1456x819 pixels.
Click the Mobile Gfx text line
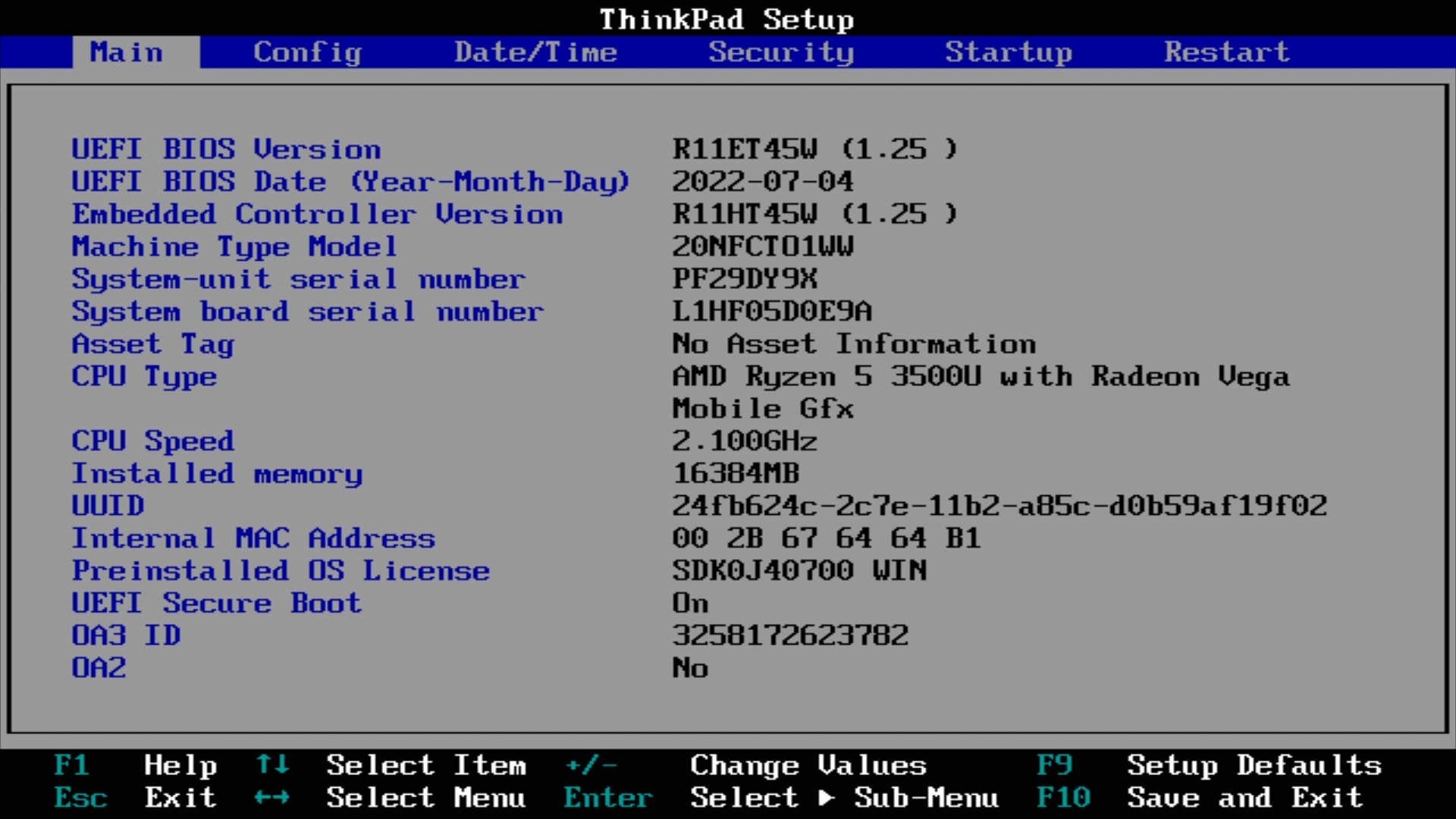[763, 409]
